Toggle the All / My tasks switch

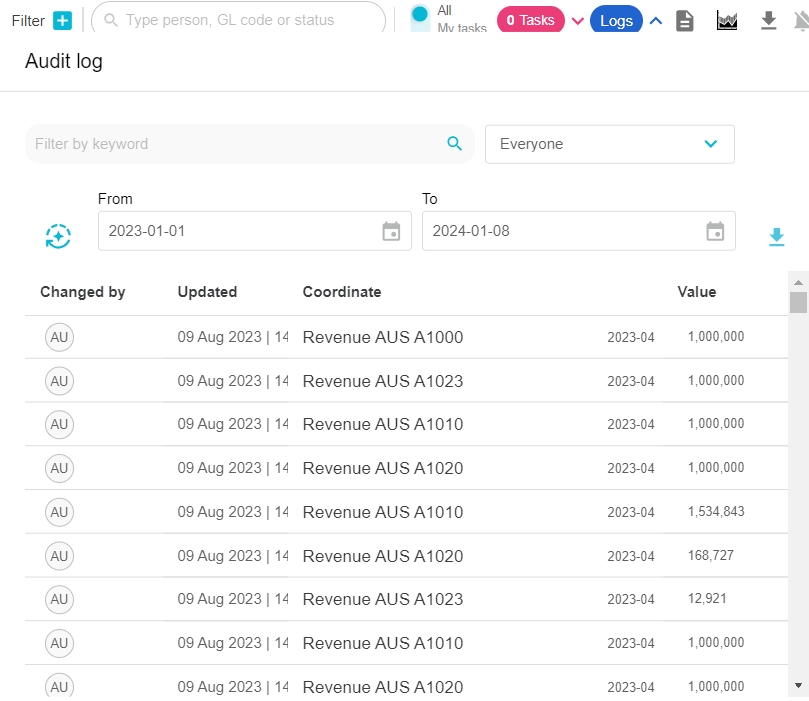[x=420, y=16]
